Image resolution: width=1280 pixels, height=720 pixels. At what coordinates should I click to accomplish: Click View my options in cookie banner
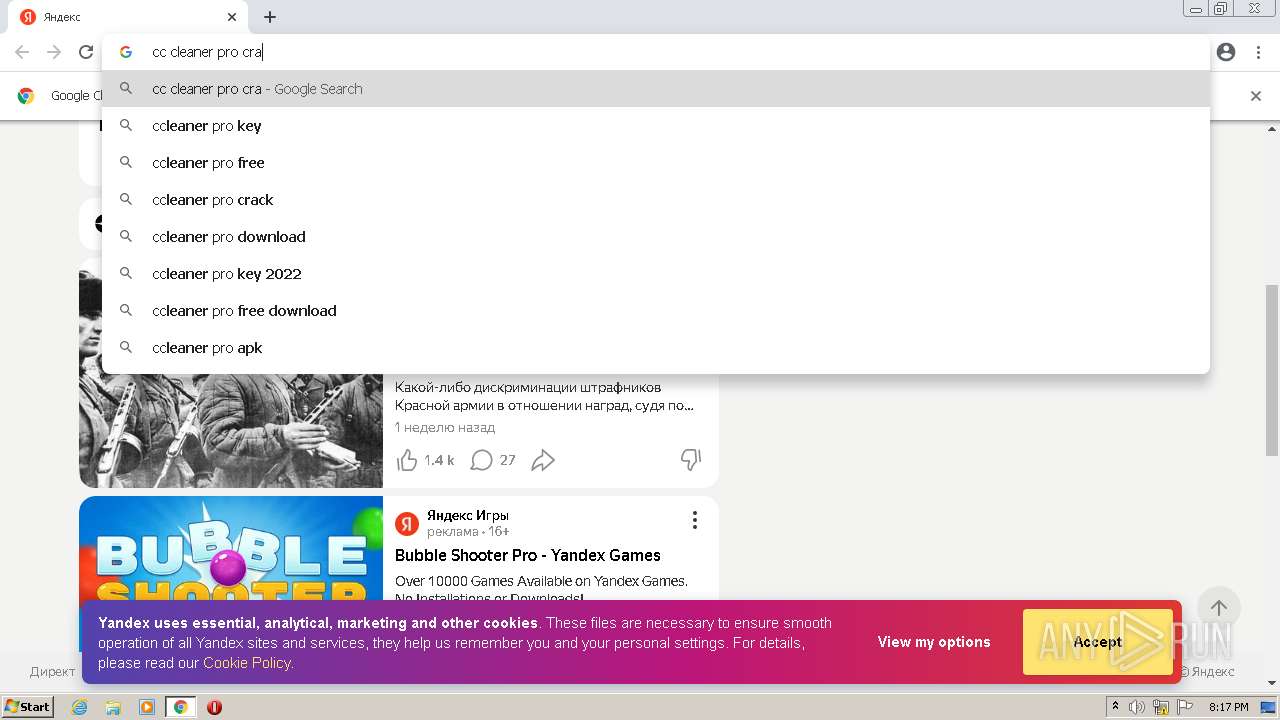click(934, 642)
